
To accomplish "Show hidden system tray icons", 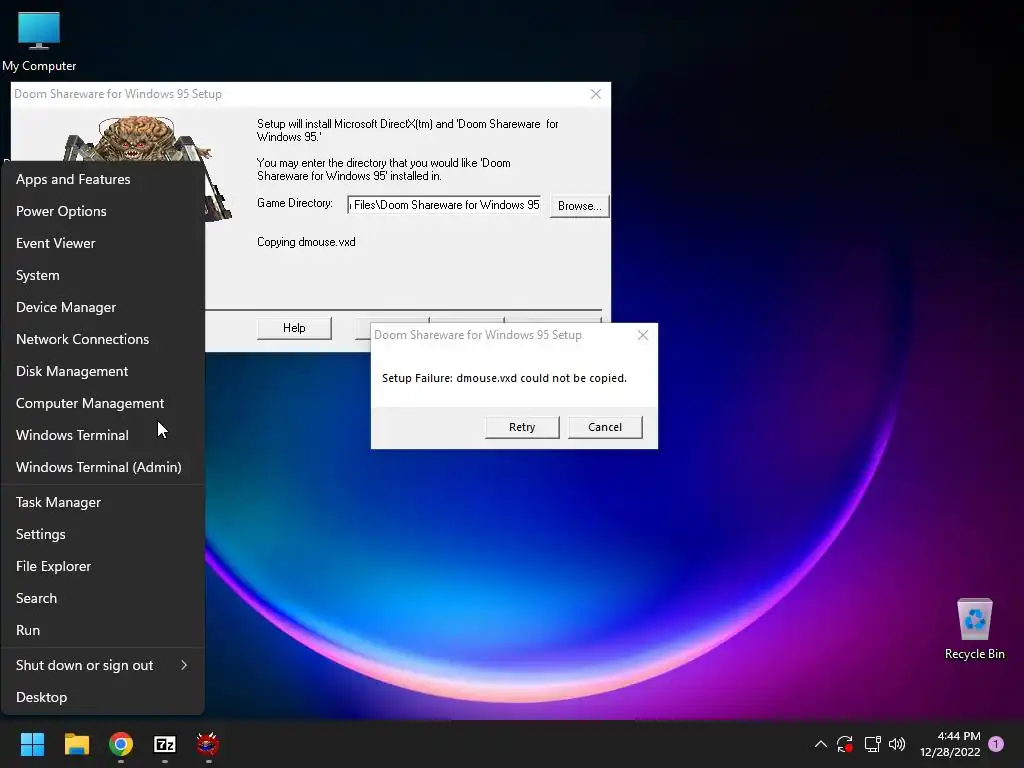I will (x=821, y=744).
